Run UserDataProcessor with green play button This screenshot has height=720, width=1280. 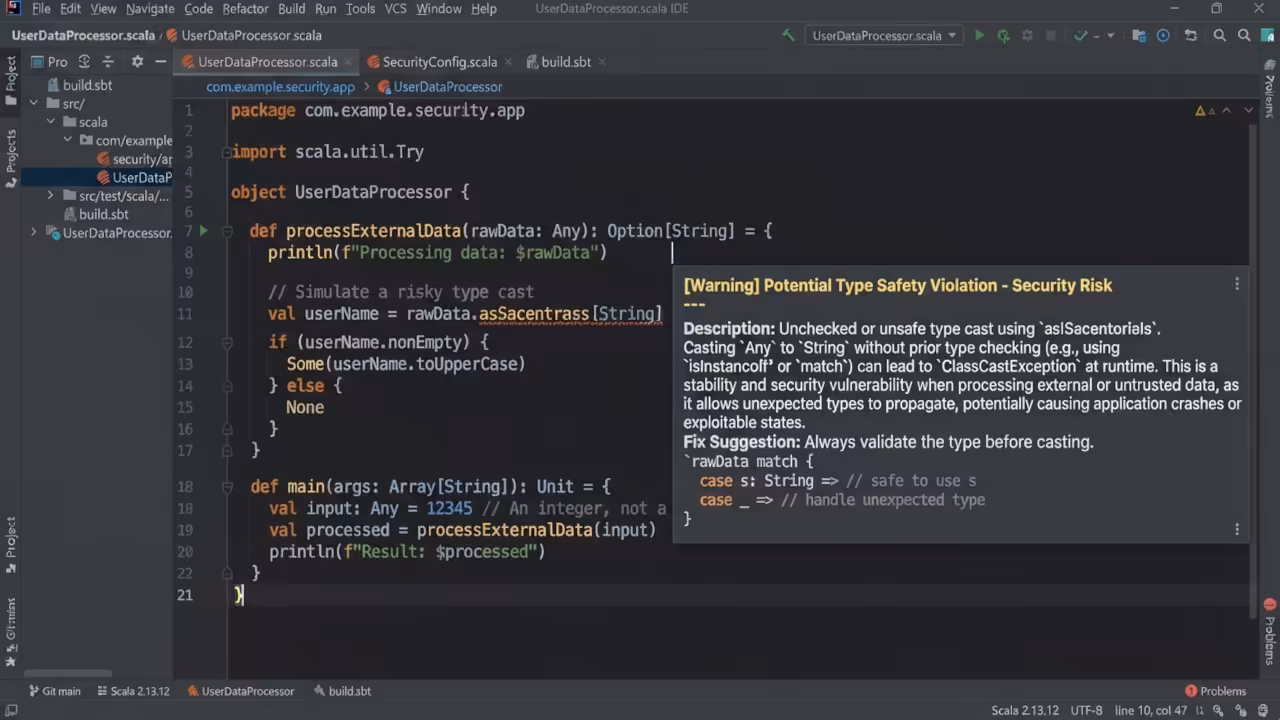[x=979, y=35]
